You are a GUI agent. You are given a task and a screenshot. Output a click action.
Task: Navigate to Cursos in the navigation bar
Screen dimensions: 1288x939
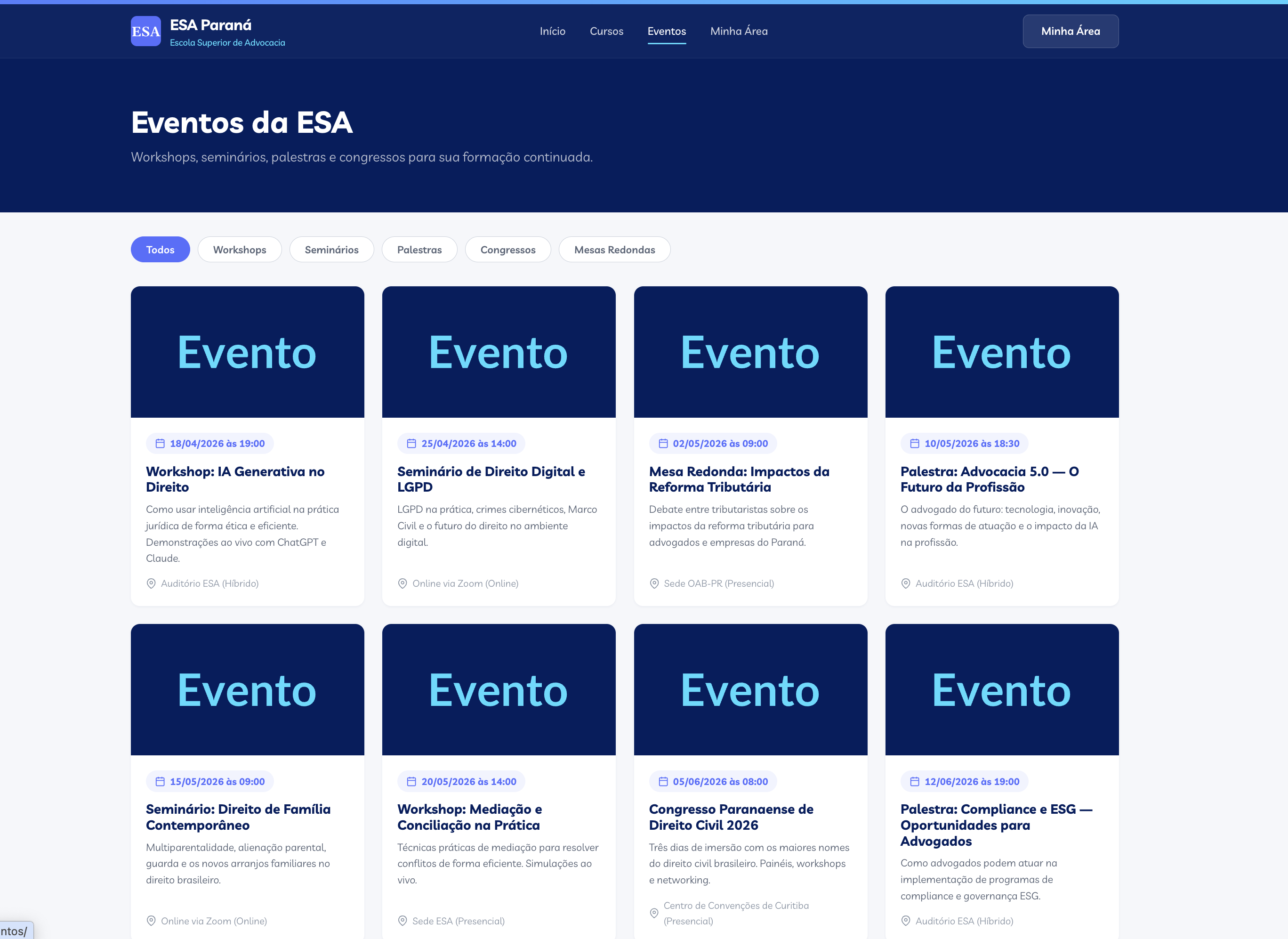(x=606, y=31)
